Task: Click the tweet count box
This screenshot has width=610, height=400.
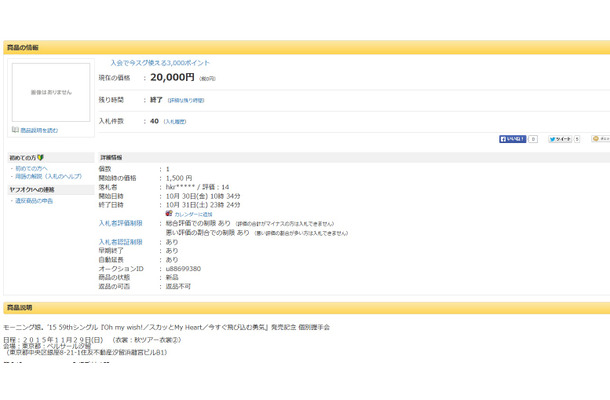Action: pyautogui.click(x=576, y=139)
